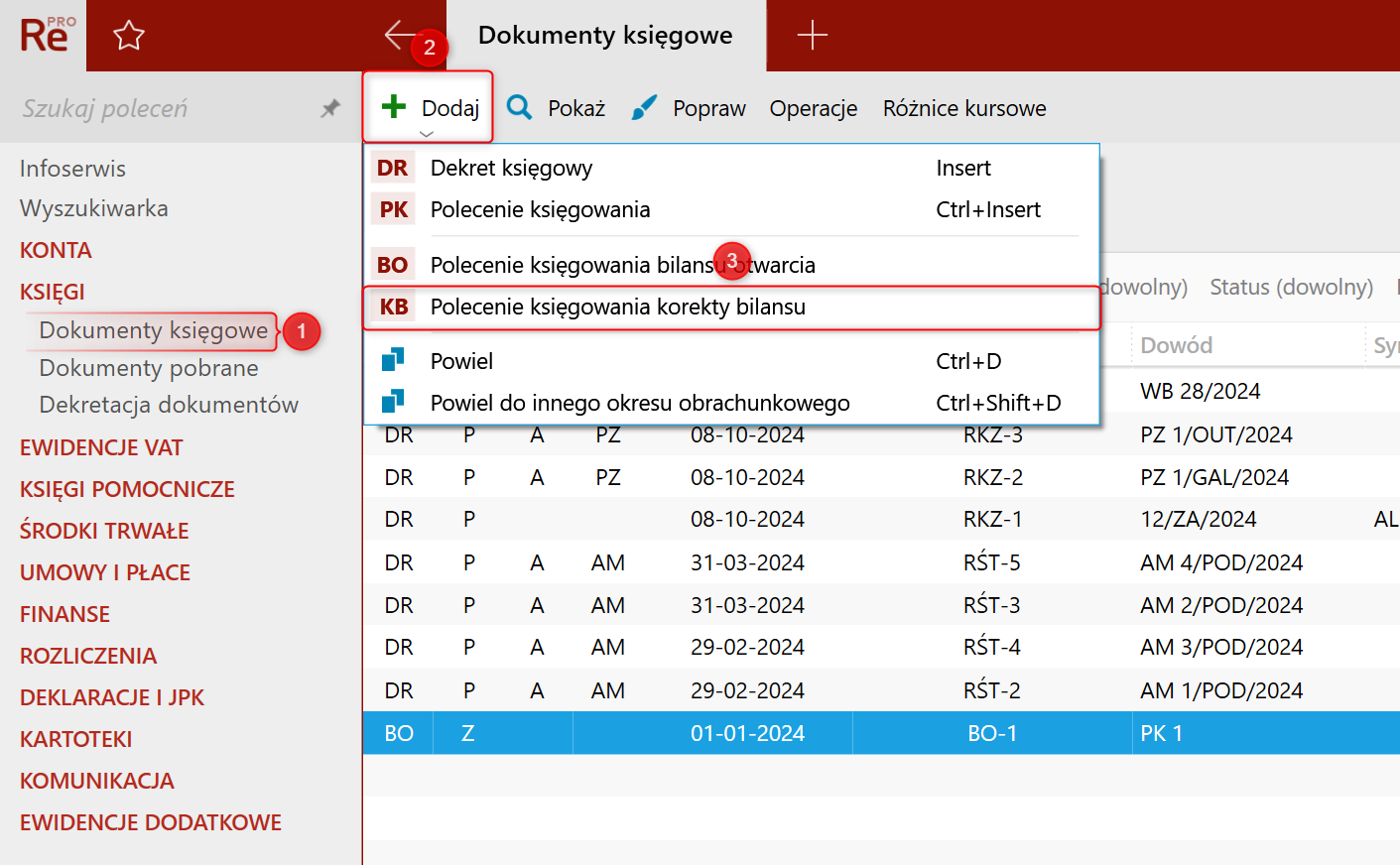The height and width of the screenshot is (865, 1400).
Task: Expand the ŚRODKI TRWAŁE section
Action: click(104, 531)
